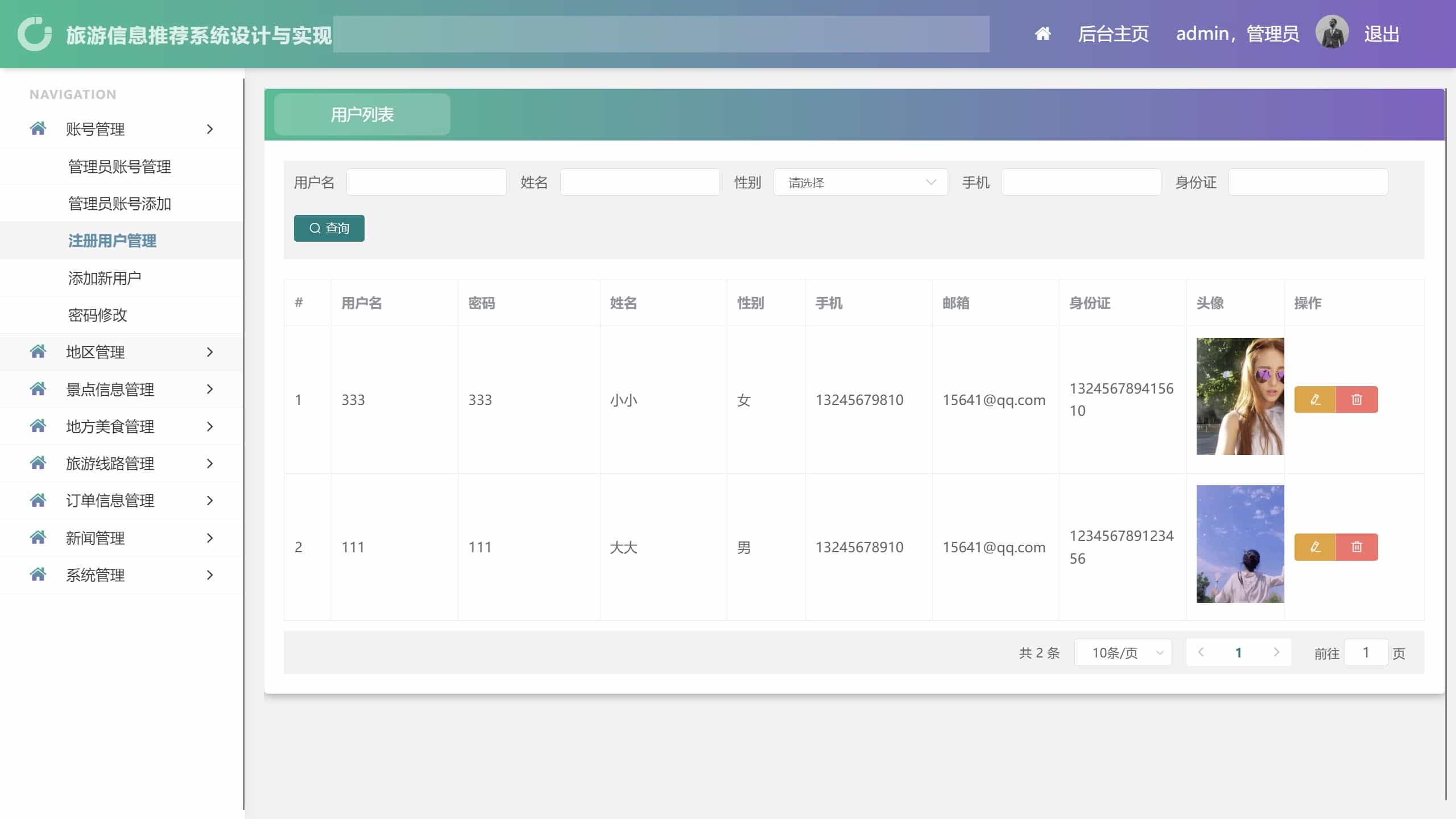Open 密码修改 menu item
Screen dimensions: 1456x819
point(122,315)
